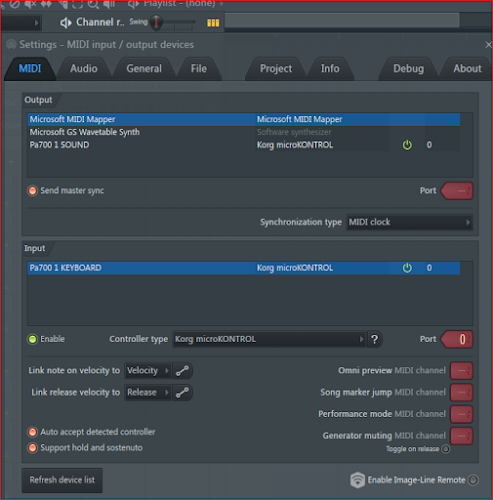Click the yellow step graph icon

213,23
